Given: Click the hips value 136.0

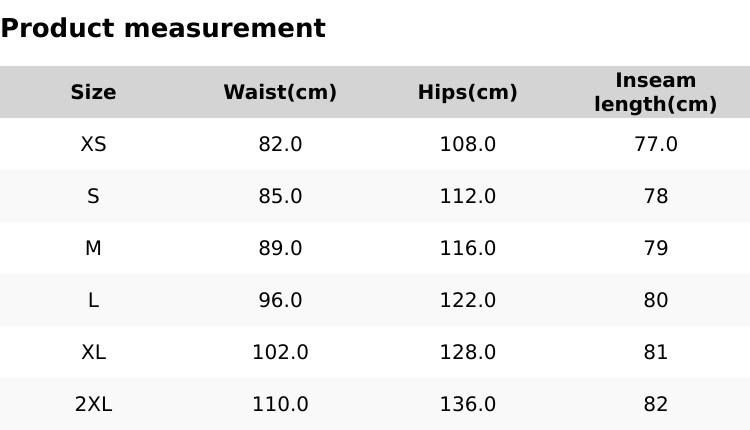Looking at the screenshot, I should [467, 404].
